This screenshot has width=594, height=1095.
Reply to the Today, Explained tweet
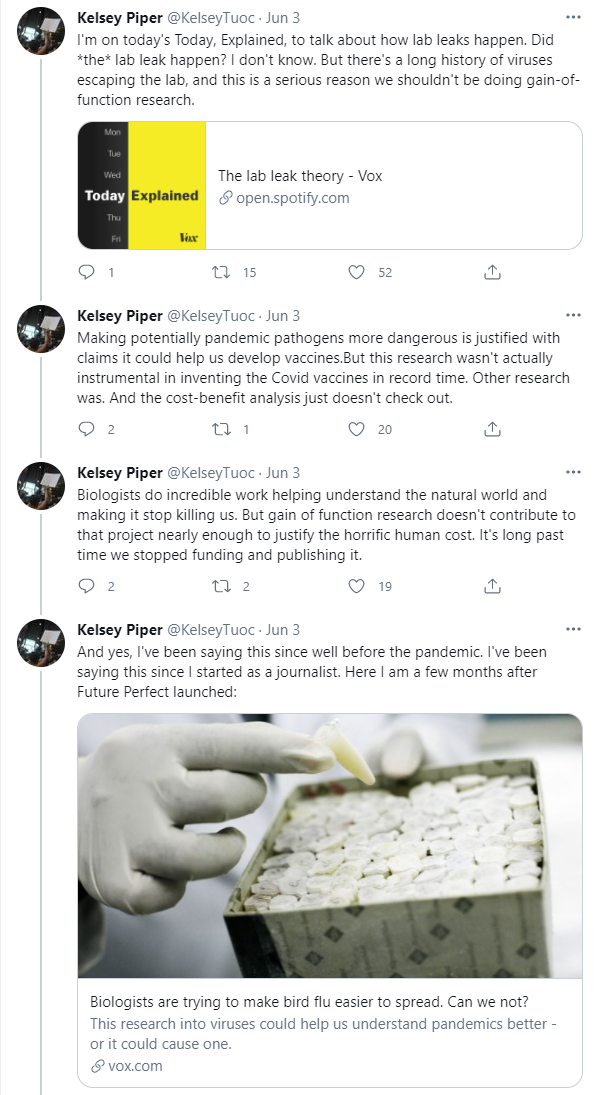coord(87,272)
